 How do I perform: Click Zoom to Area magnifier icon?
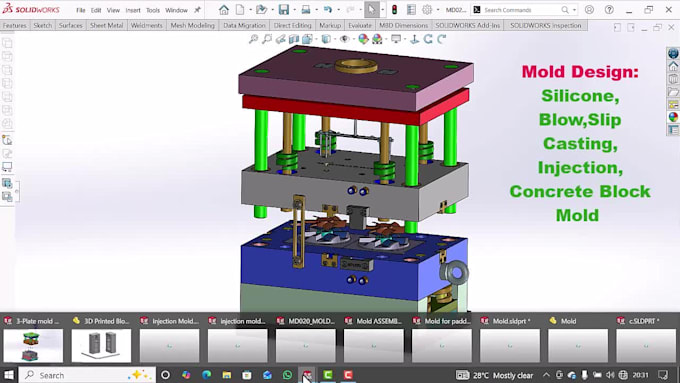tap(267, 39)
